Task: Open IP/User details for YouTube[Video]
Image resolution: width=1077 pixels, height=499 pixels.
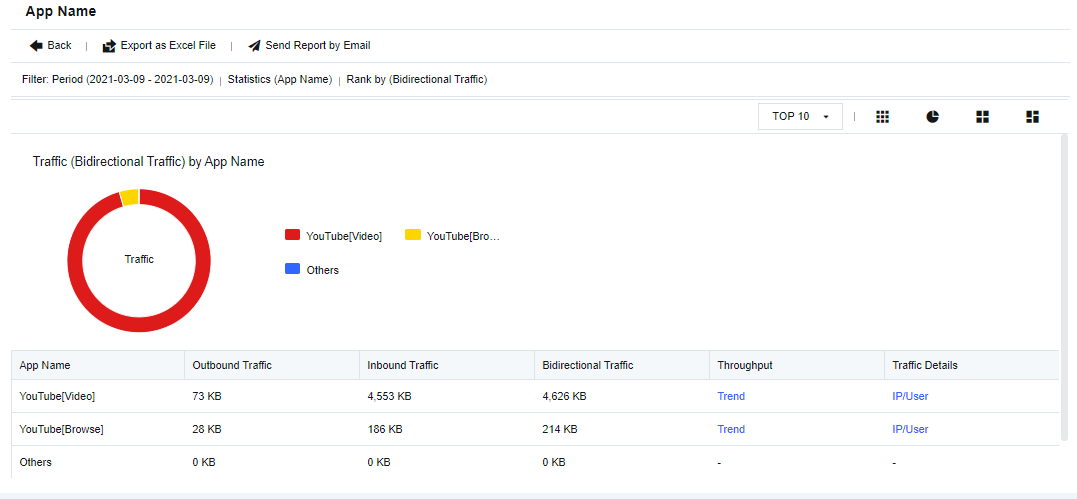Action: pos(910,396)
